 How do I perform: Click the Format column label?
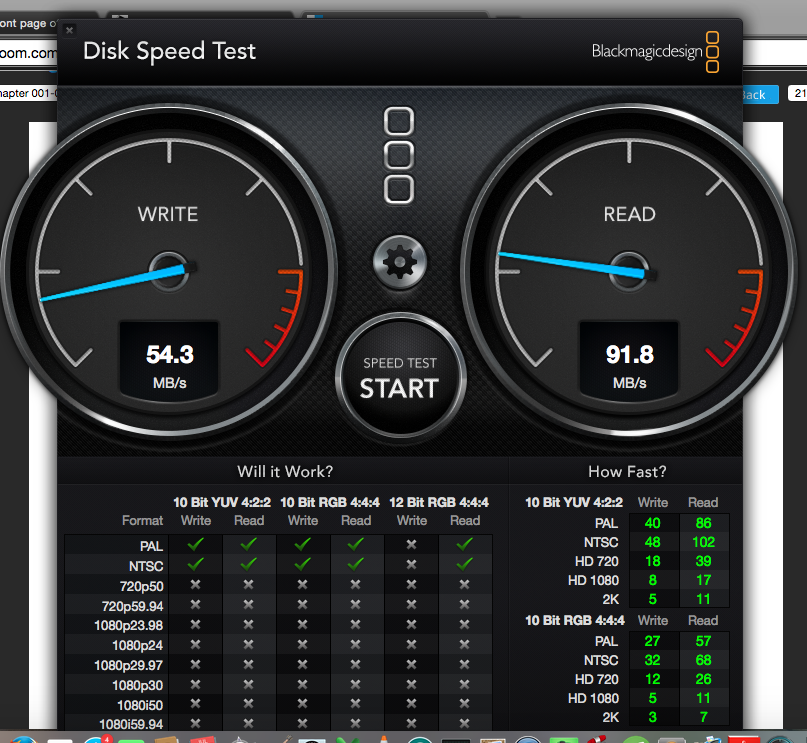[143, 521]
